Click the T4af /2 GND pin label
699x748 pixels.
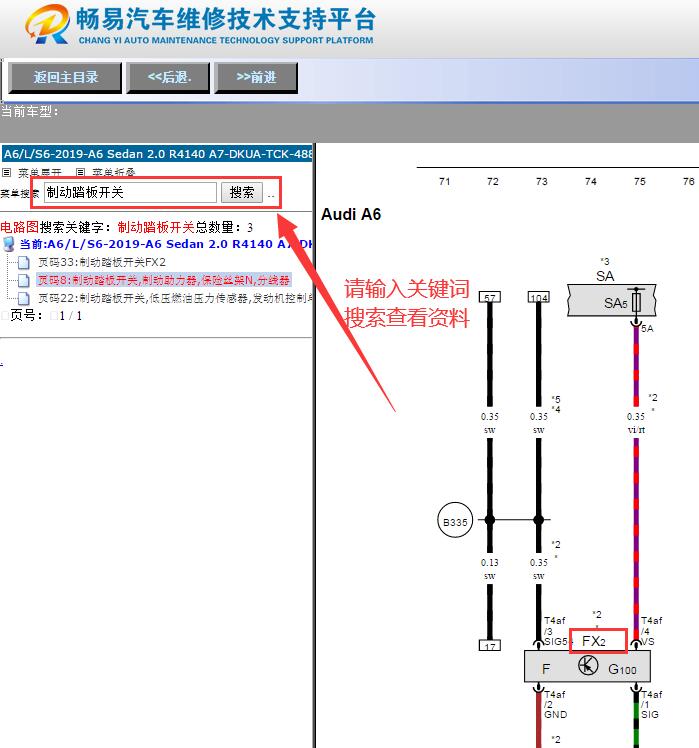pyautogui.click(x=555, y=705)
